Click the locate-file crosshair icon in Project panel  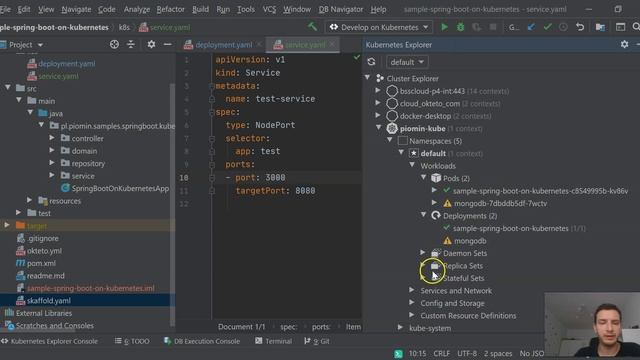pos(114,44)
